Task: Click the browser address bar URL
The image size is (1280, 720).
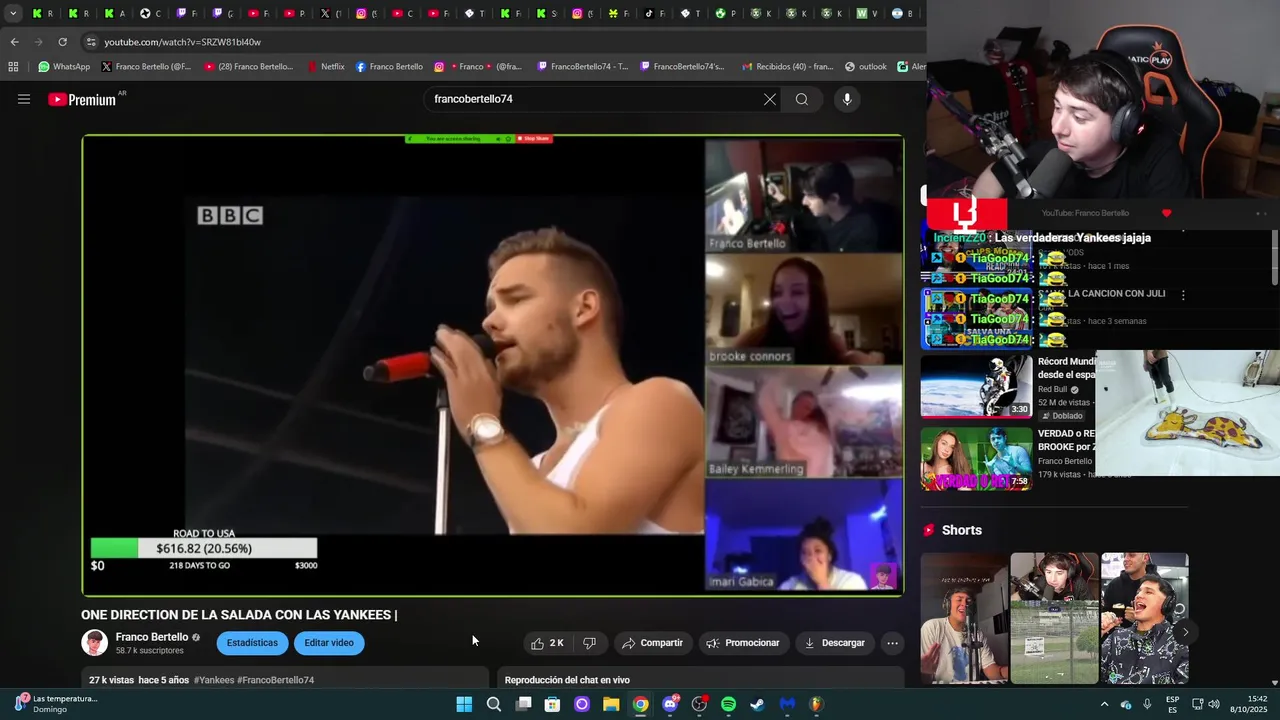Action: click(182, 42)
